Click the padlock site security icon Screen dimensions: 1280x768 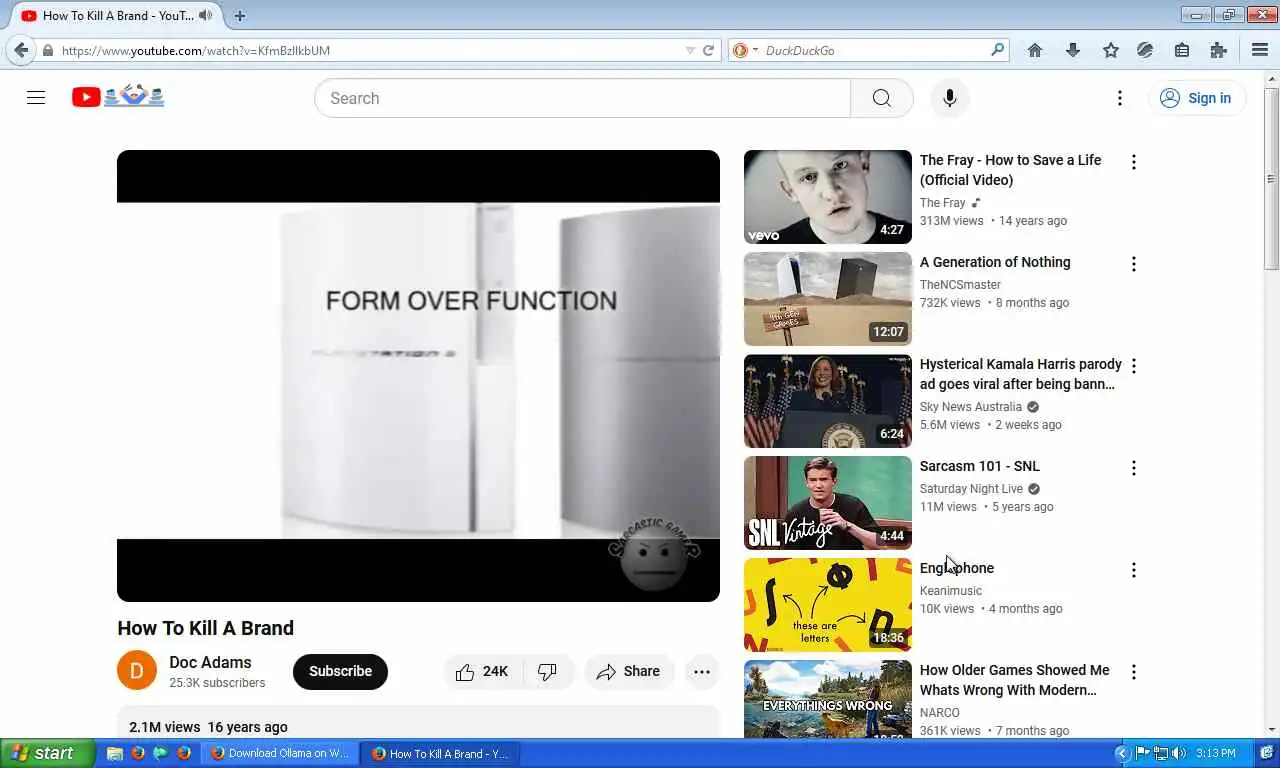[48, 50]
